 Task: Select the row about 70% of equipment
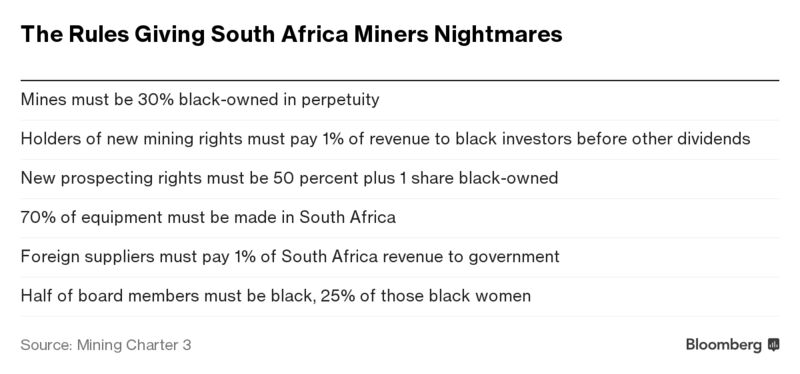pos(399,218)
